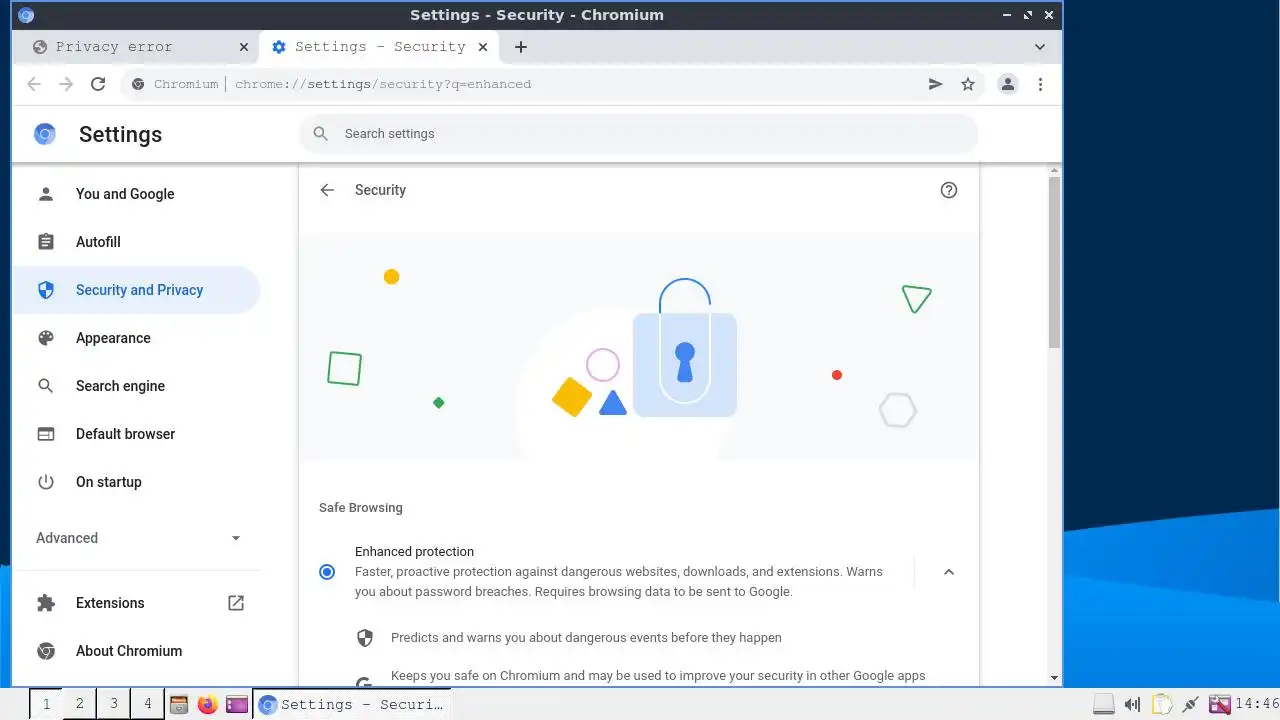1280x720 pixels.
Task: Open the tab search dropdown arrow
Action: coord(1040,47)
